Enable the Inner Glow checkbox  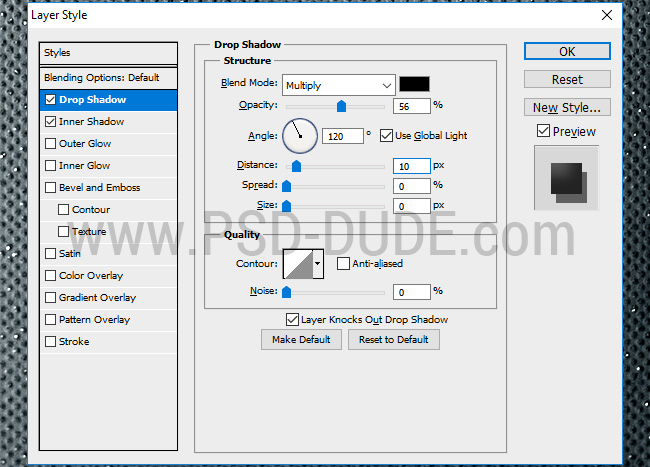[51, 166]
